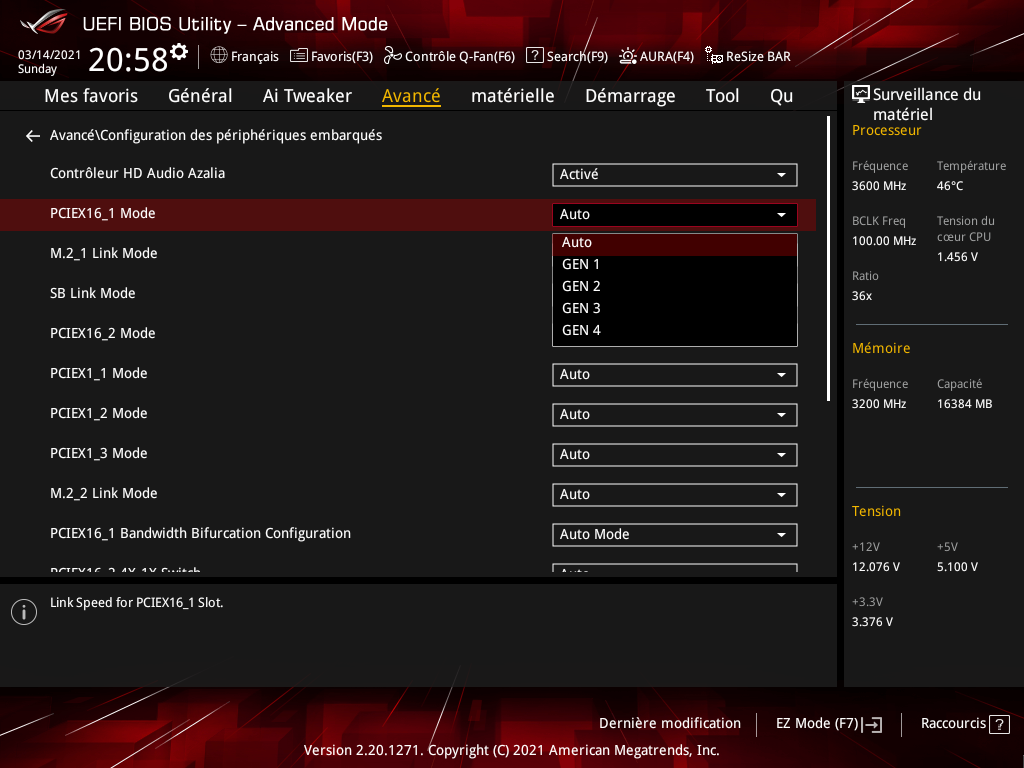
Task: Open the PCIEX1_3 Mode dropdown
Action: [675, 454]
